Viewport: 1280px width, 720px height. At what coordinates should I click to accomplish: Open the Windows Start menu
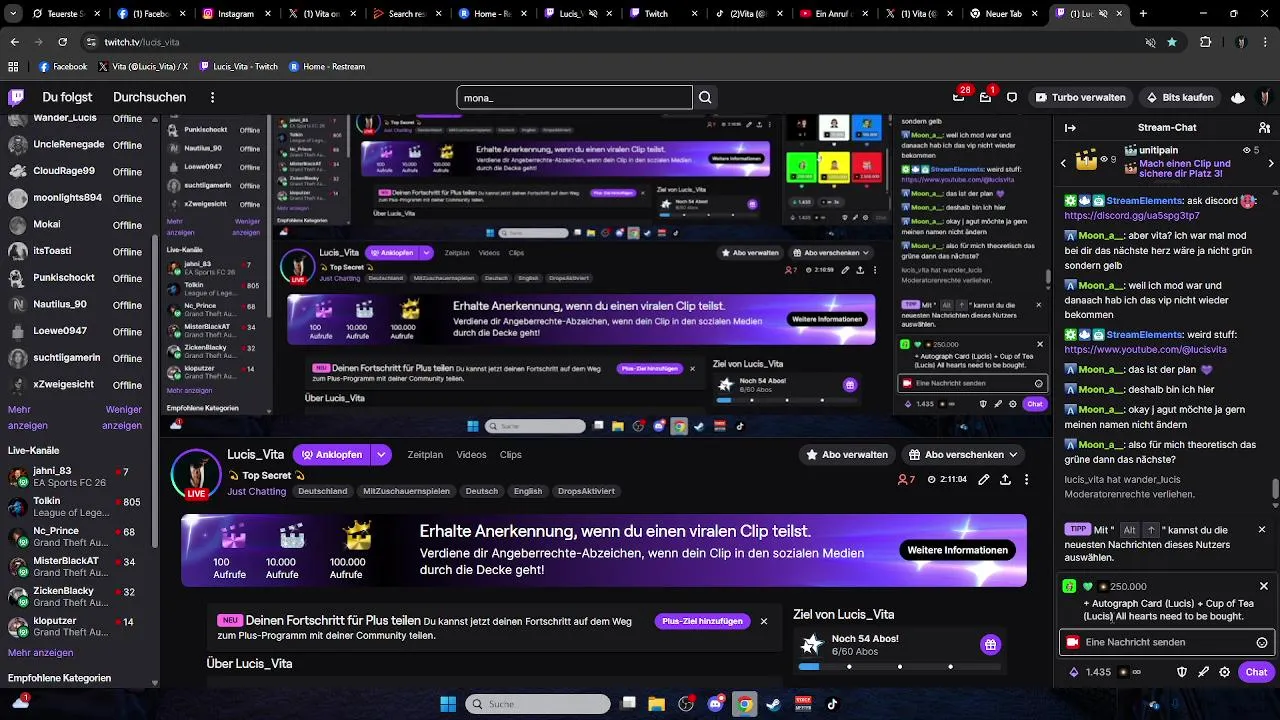pos(448,704)
